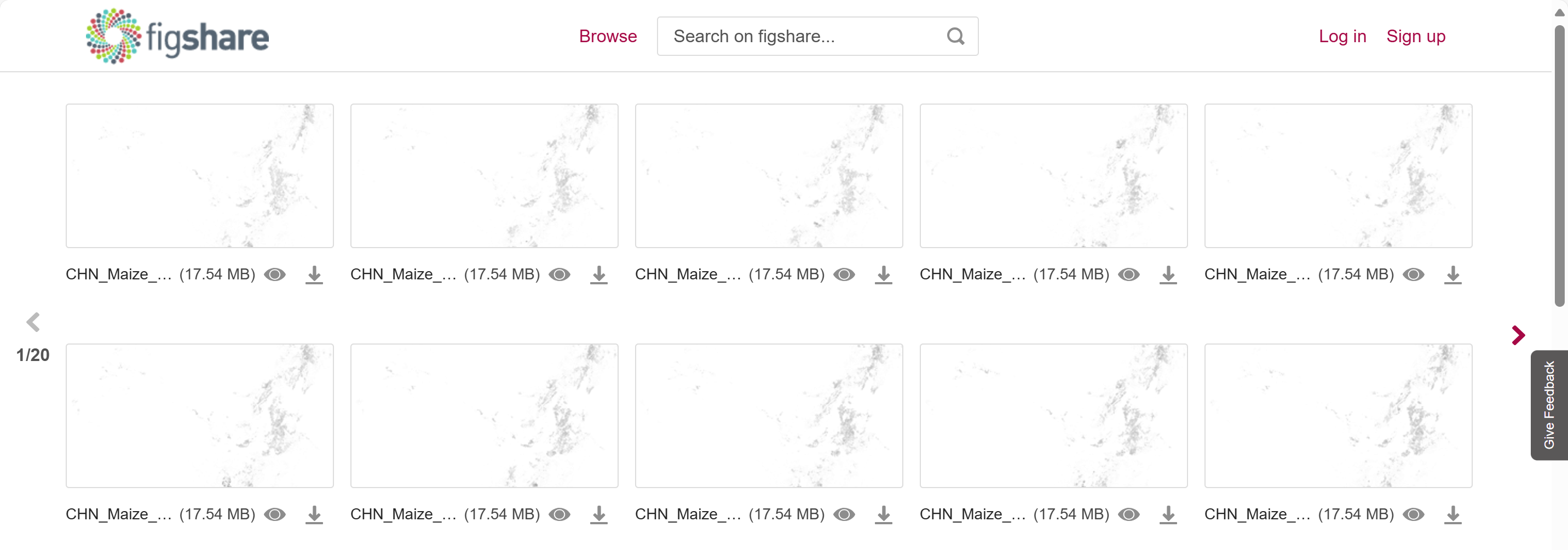
Task: Open the fifth map thumbnail in top row
Action: 1339,176
